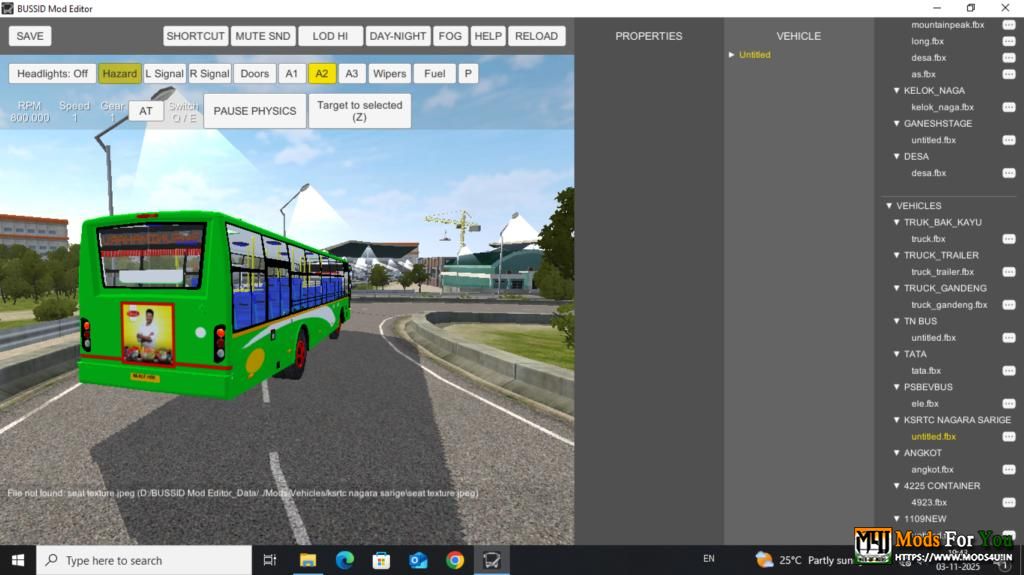
Task: Collapse the 4225 CONTAINER folder
Action: (x=897, y=486)
